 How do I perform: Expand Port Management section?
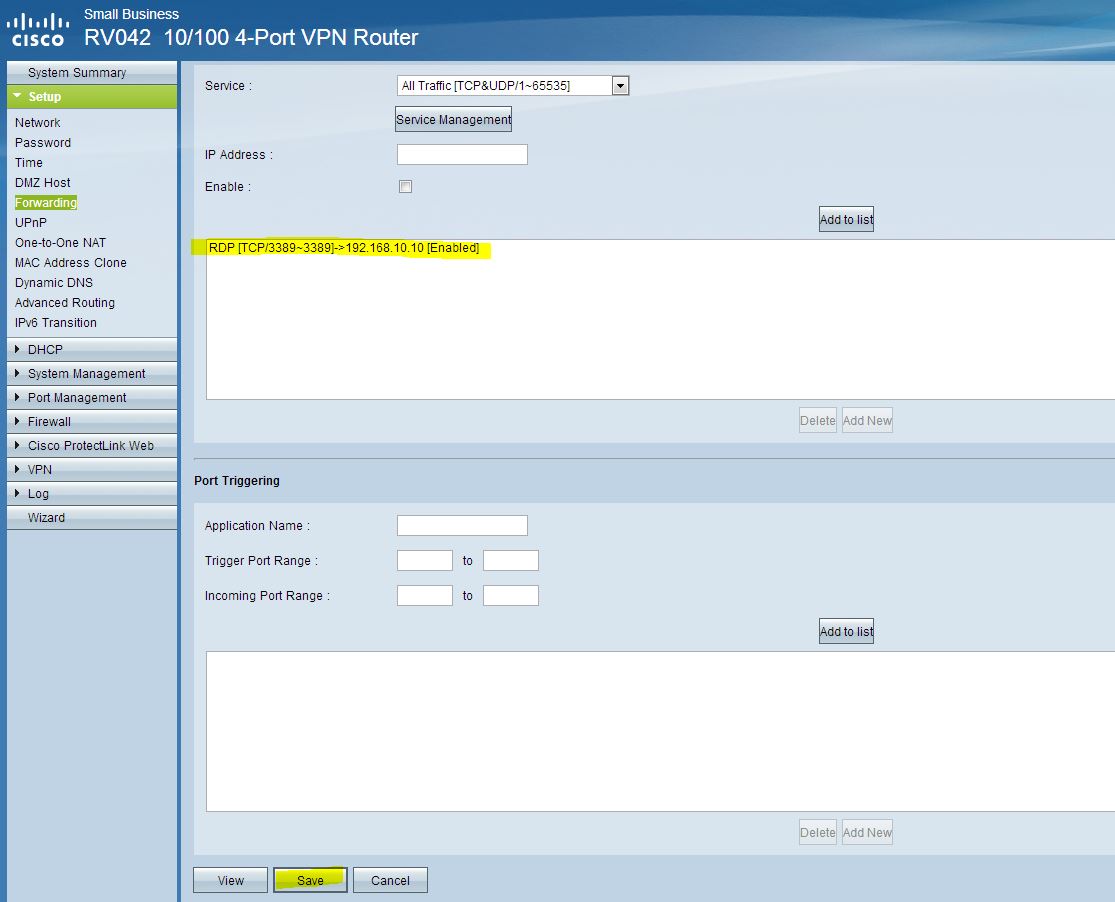[x=92, y=398]
